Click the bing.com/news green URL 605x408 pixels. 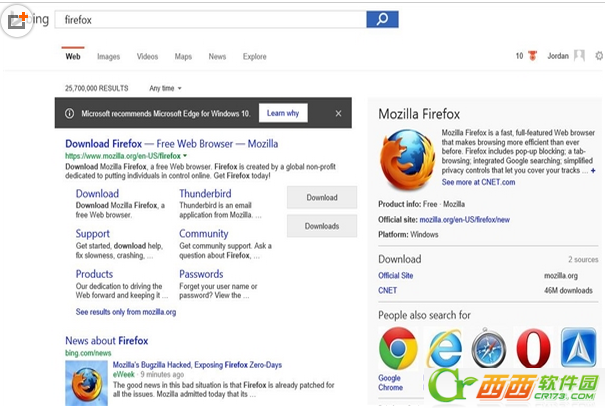pos(88,353)
